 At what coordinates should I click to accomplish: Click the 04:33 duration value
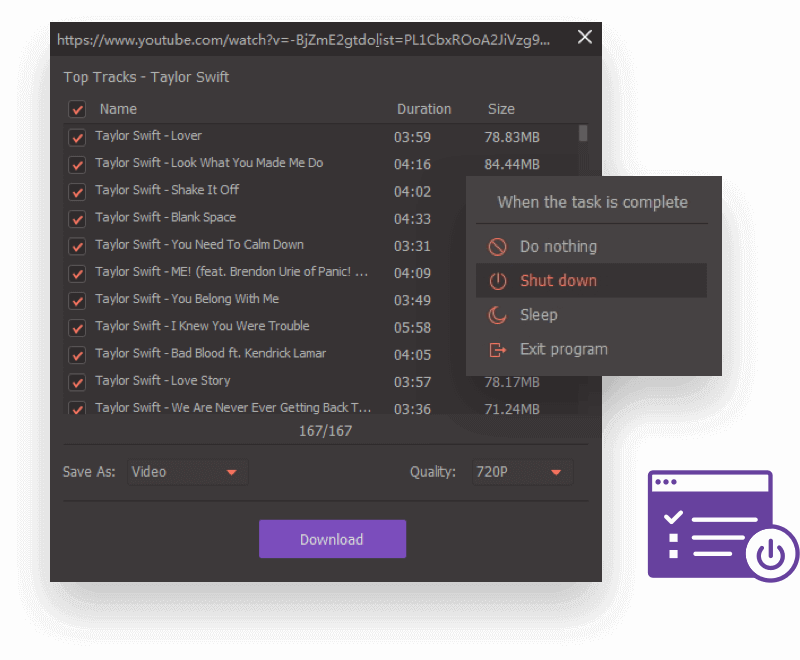(412, 219)
